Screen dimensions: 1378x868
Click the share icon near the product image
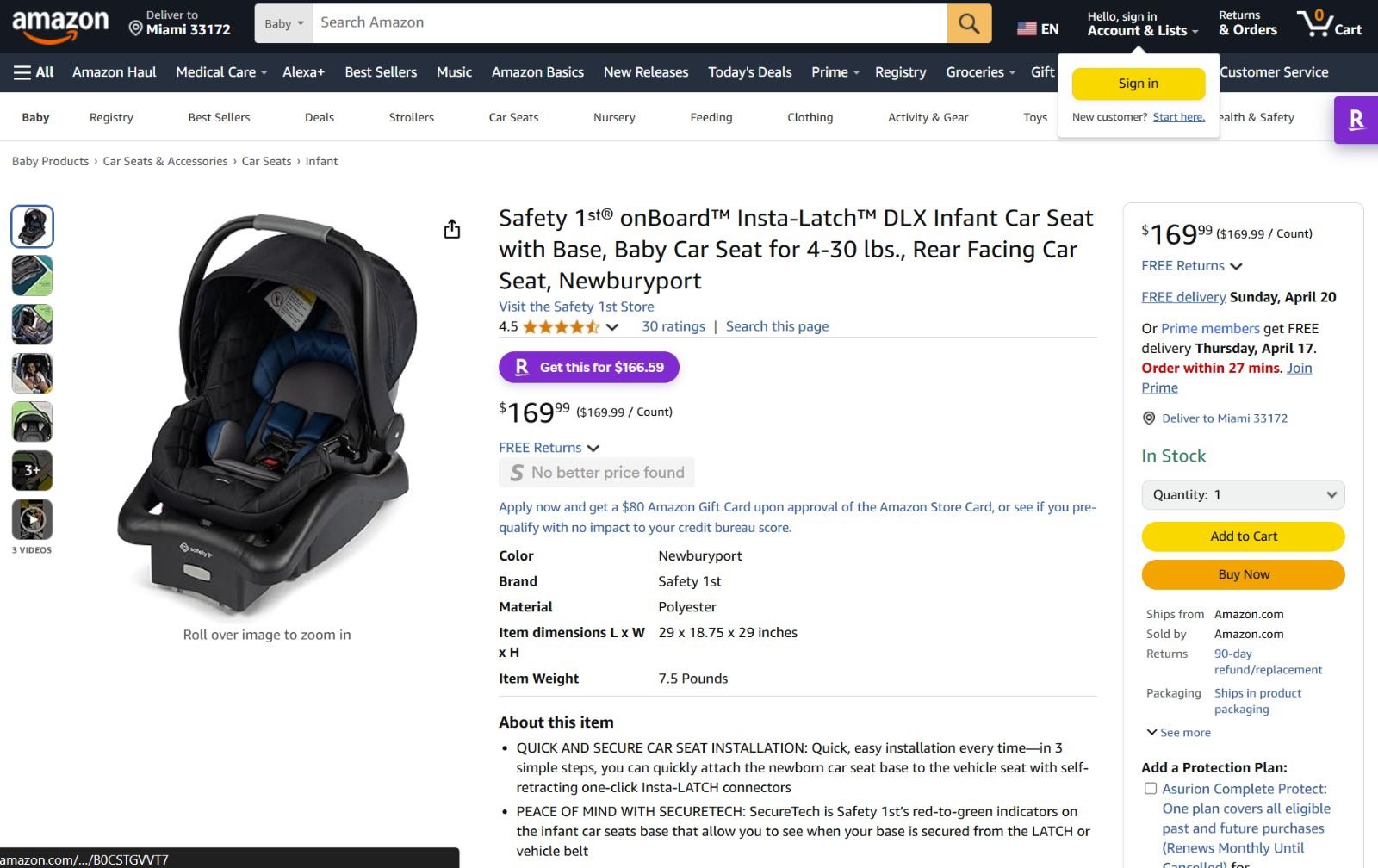[x=452, y=230]
